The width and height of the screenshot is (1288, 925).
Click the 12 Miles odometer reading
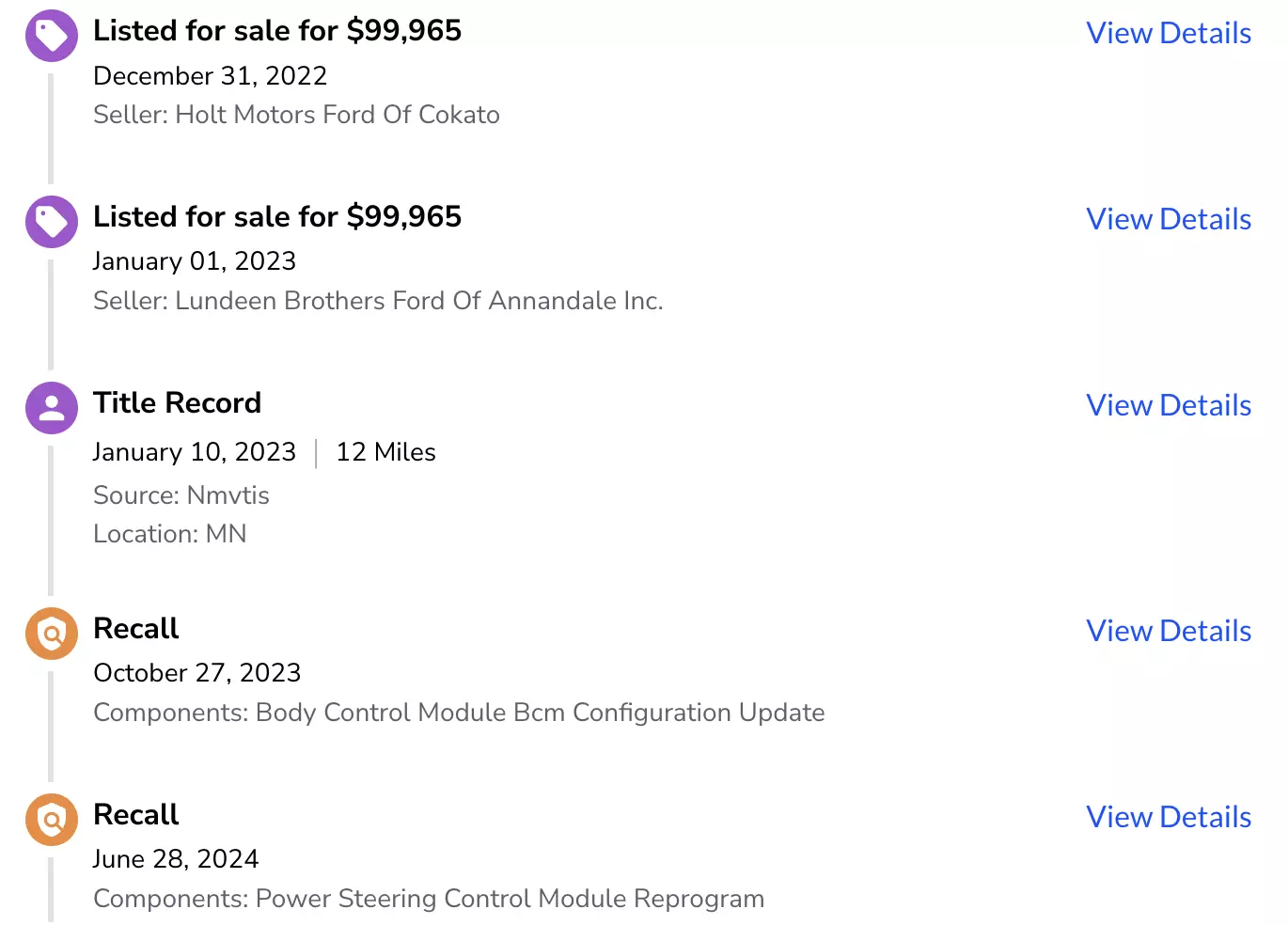385,452
